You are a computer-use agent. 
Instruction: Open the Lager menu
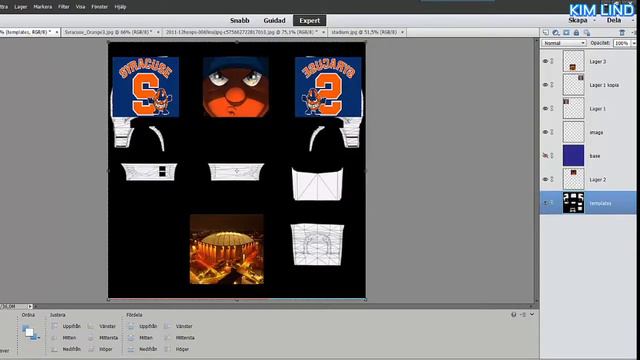[20, 7]
